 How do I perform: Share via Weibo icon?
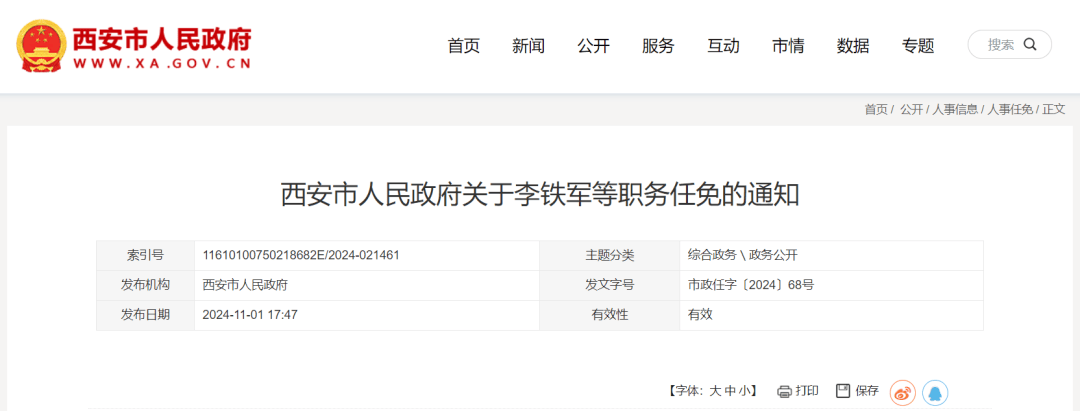[x=902, y=393]
